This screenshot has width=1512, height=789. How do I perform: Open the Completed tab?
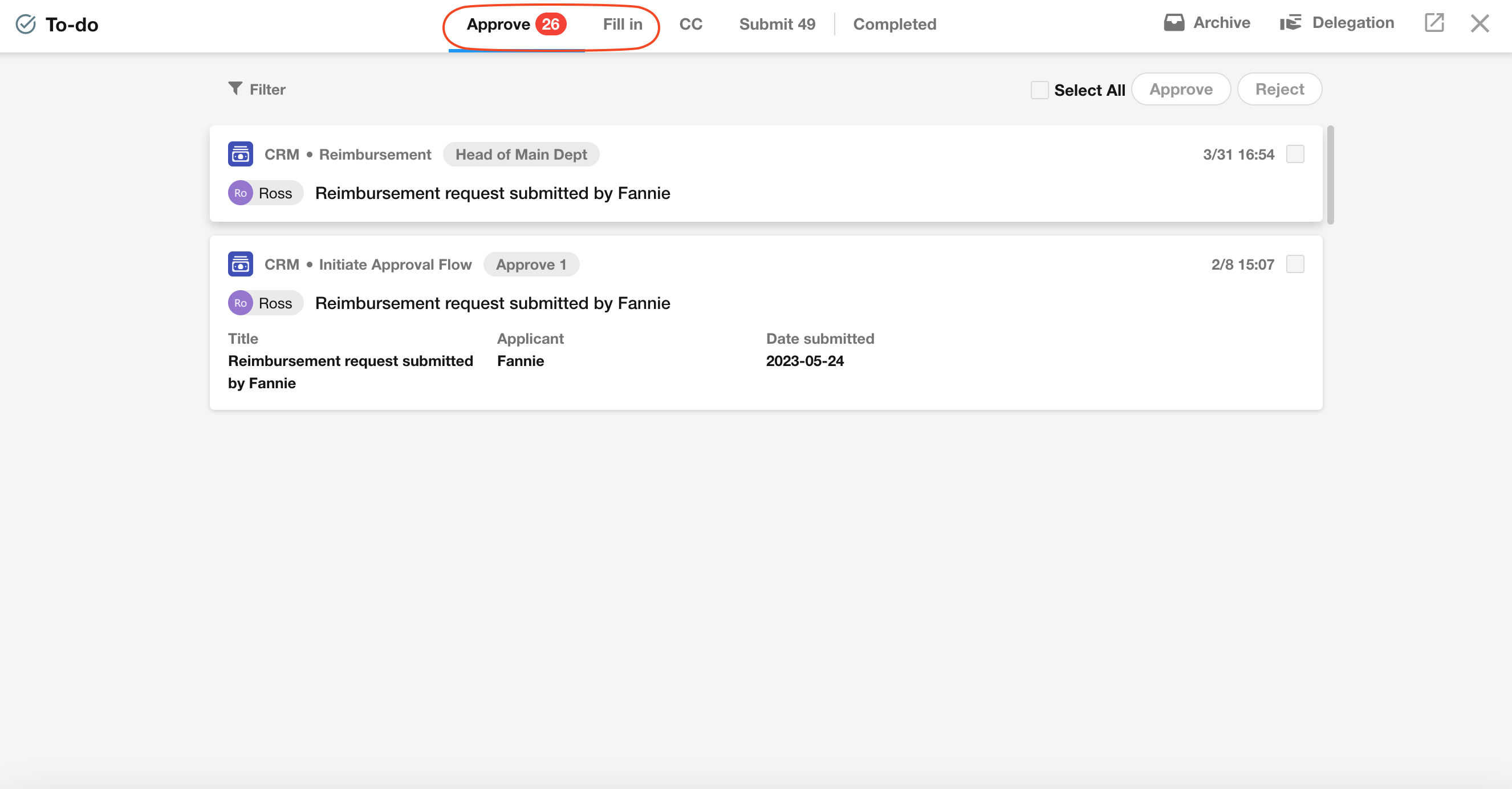point(895,24)
